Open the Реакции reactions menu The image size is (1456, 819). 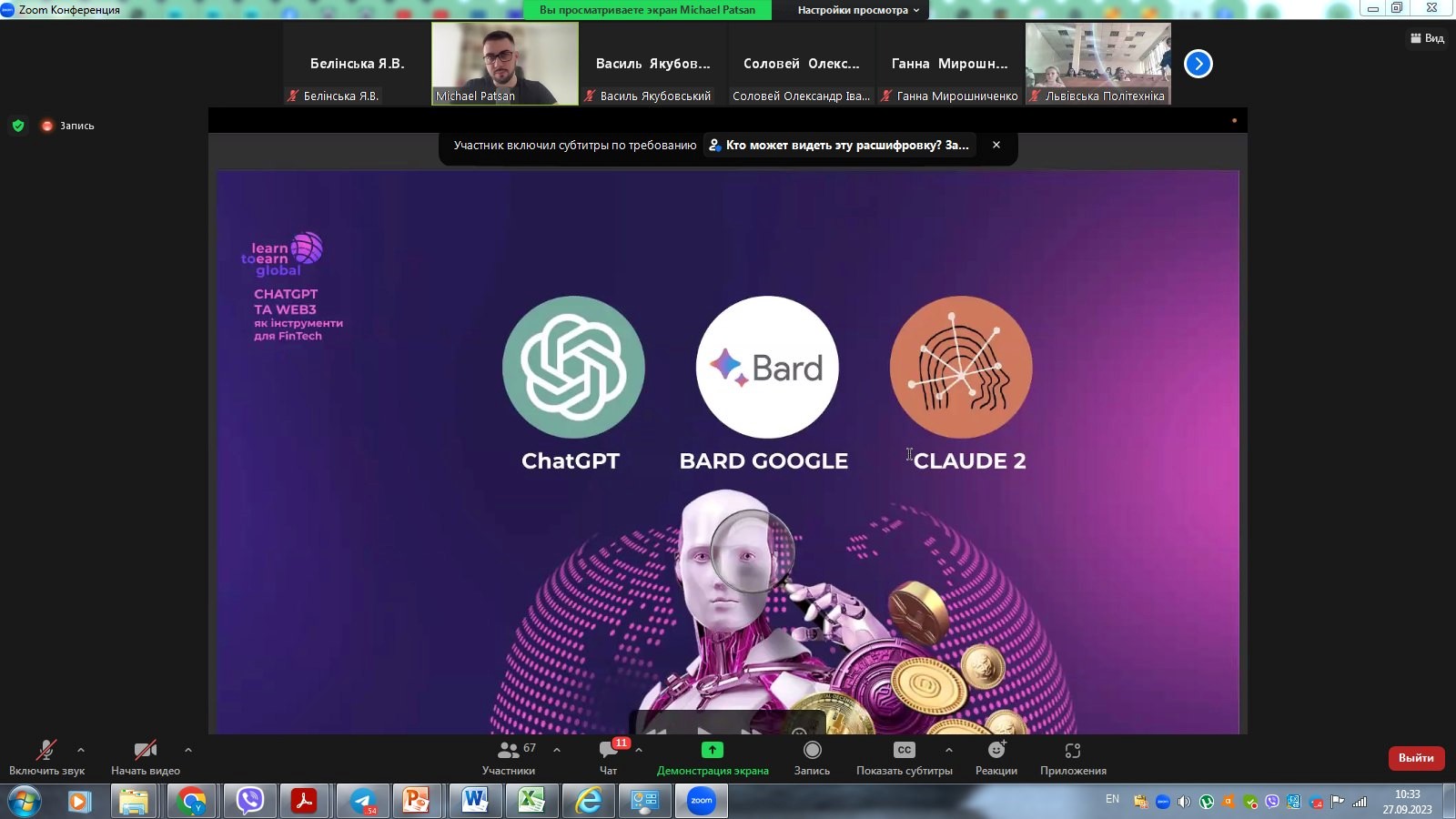point(996,757)
